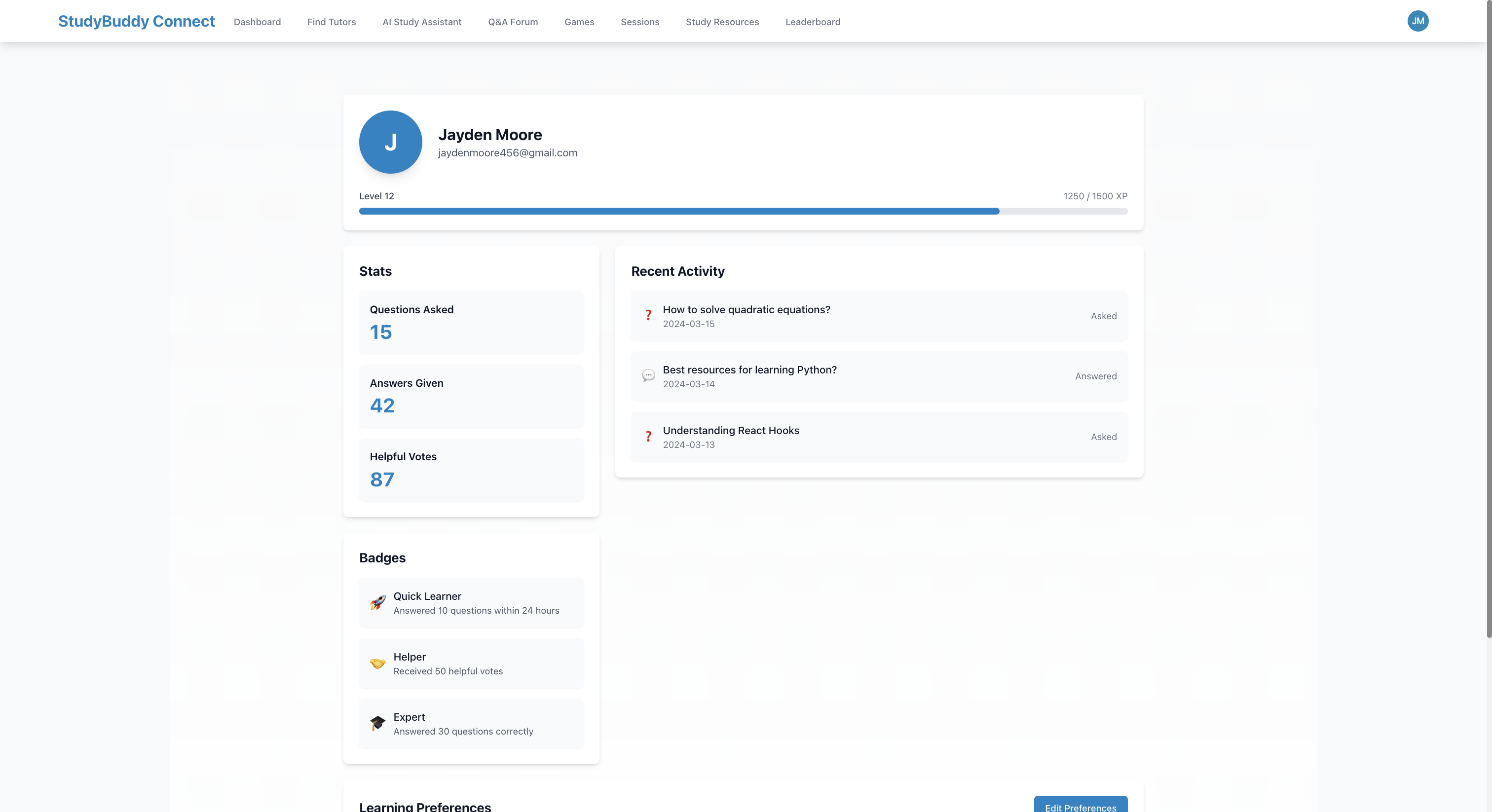Click the large J profile avatar

coord(390,142)
